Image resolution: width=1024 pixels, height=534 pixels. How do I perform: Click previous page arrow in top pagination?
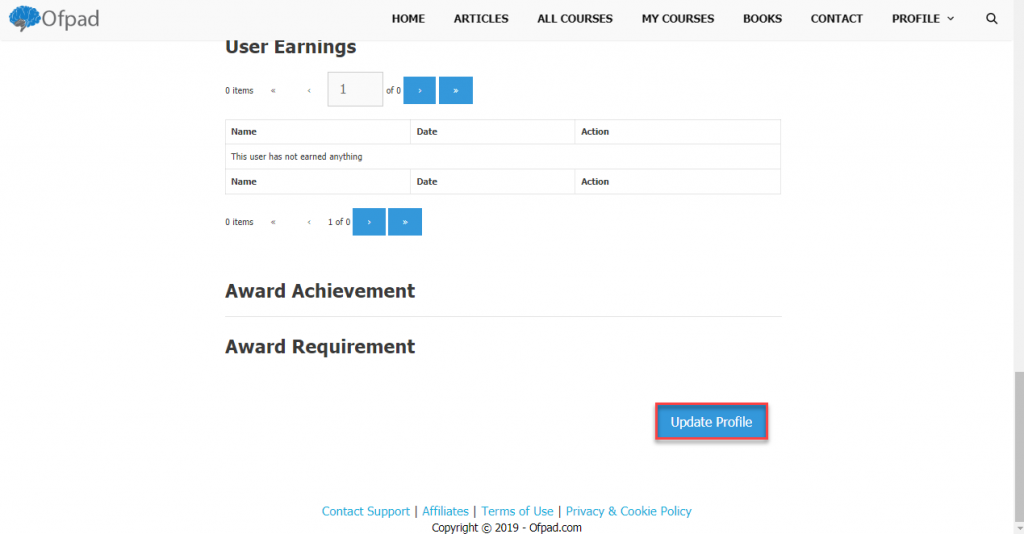click(x=309, y=91)
